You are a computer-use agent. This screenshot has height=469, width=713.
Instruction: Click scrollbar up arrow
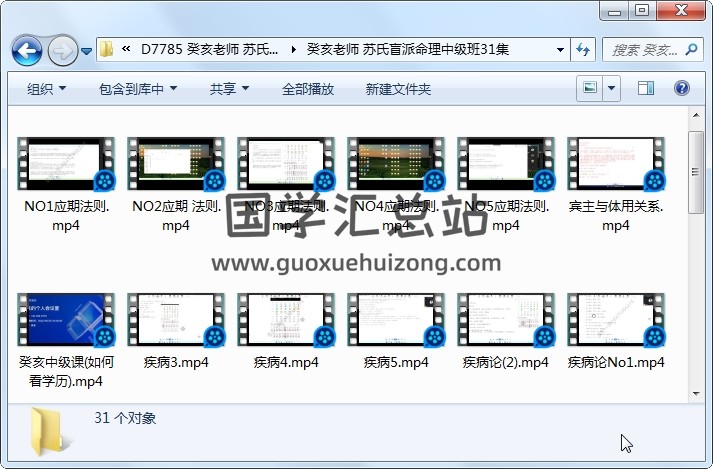click(x=696, y=116)
